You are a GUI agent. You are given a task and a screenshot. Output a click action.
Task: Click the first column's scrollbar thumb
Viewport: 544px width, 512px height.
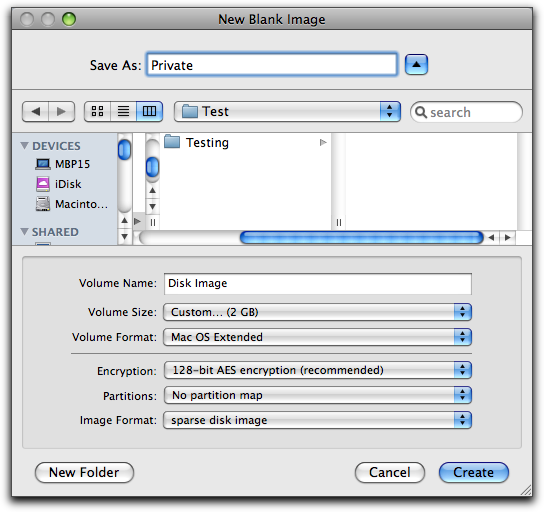click(152, 167)
